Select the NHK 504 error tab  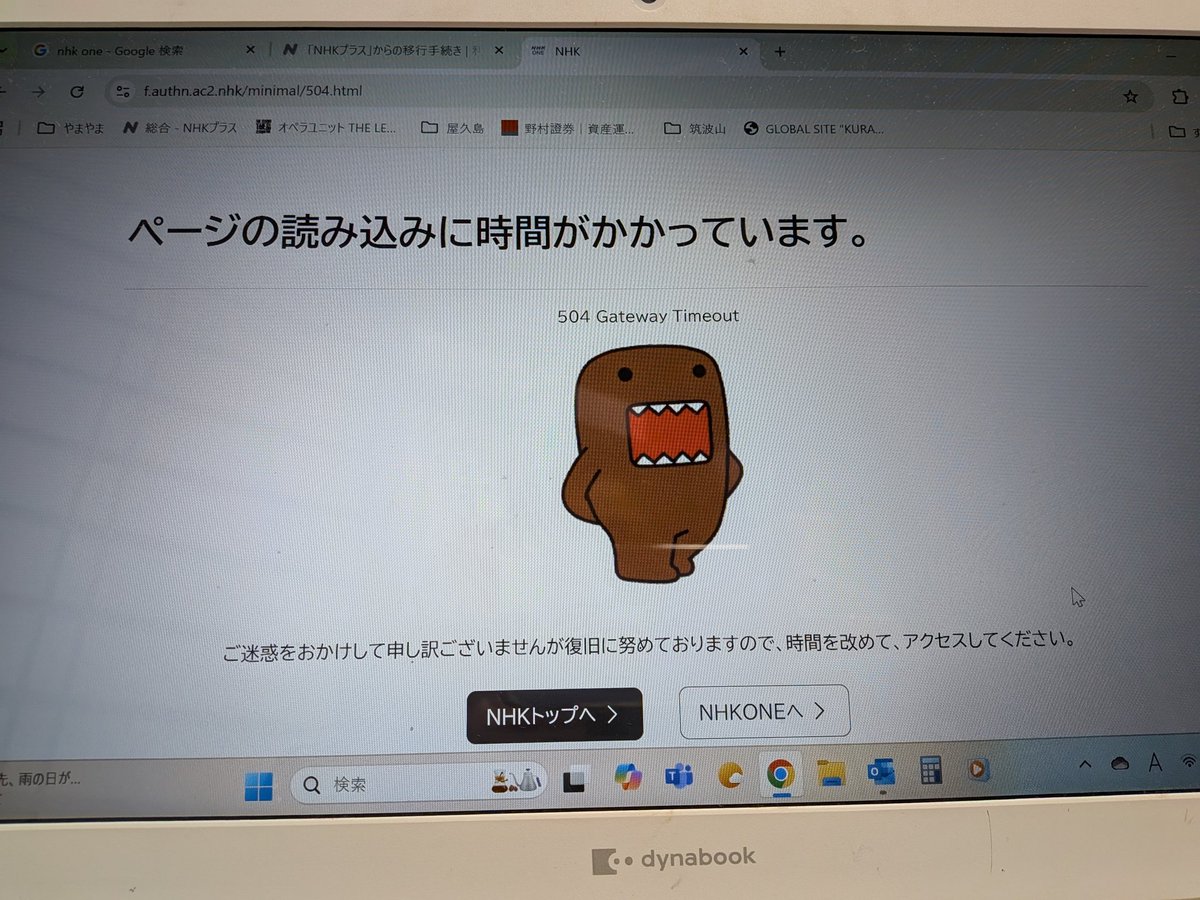[638, 50]
